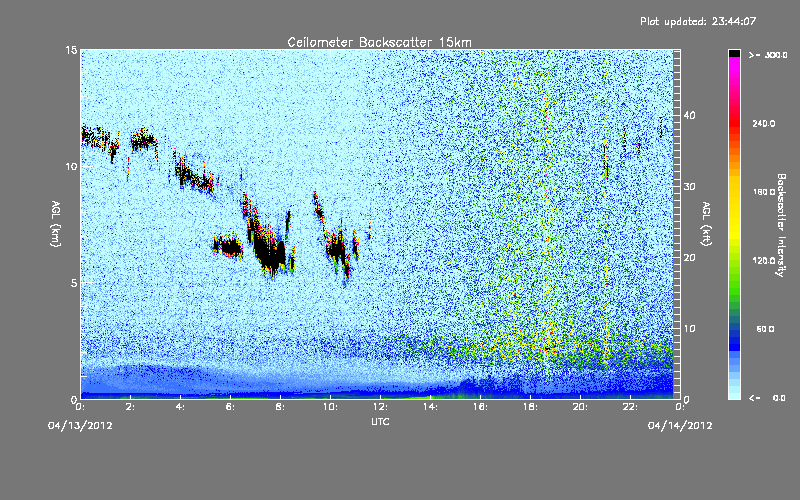
Task: Click the '120.0' colorbar value
Action: [764, 261]
